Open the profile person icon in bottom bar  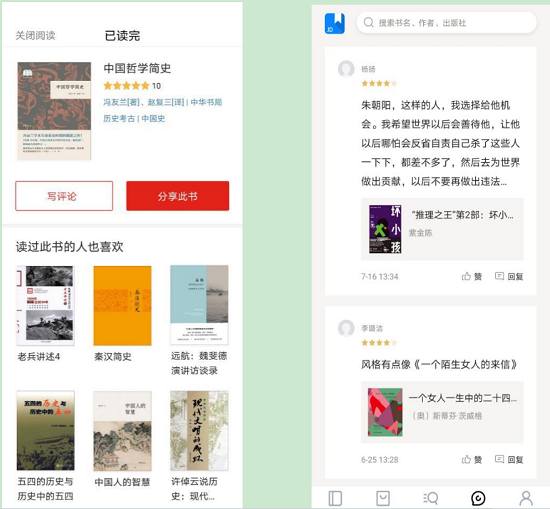coord(526,498)
